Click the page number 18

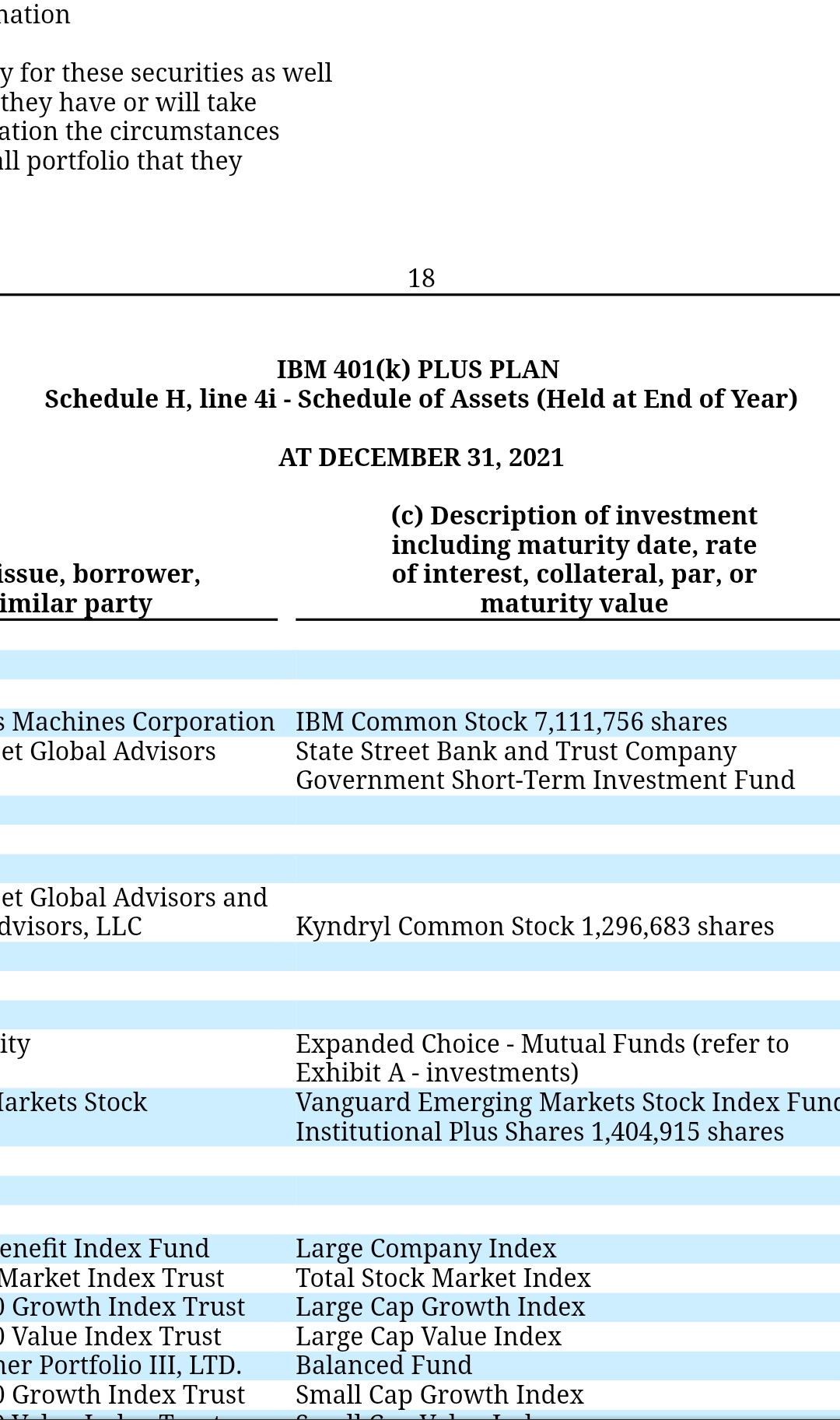421,278
